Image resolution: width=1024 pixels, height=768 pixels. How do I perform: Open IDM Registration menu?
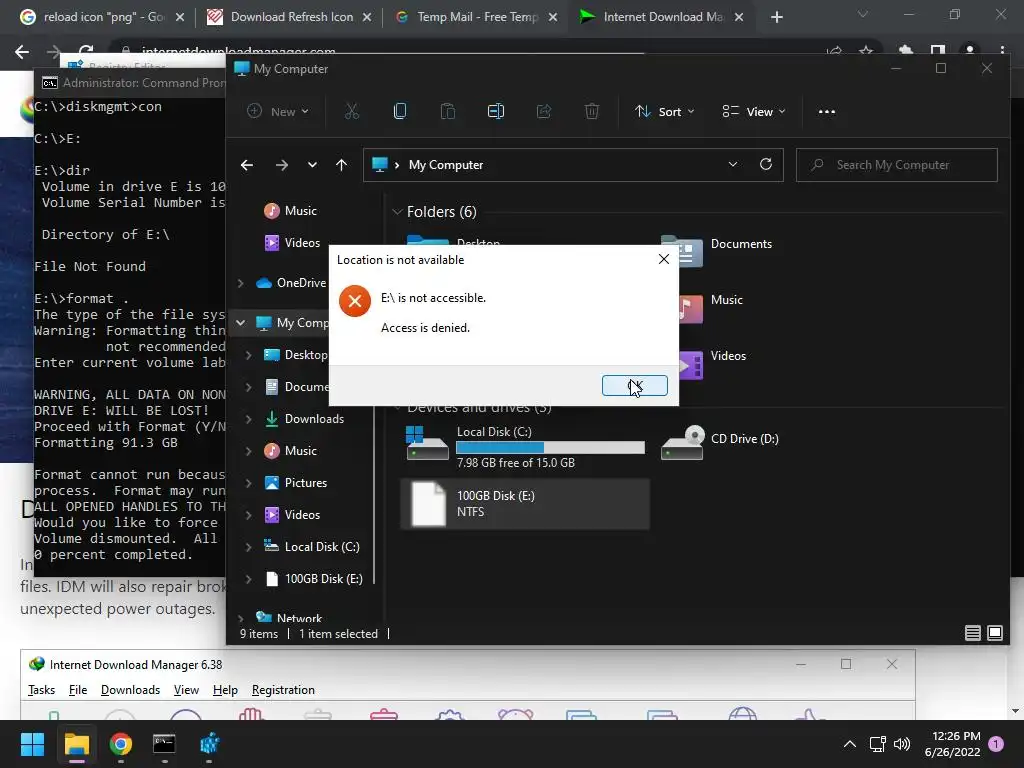point(283,690)
